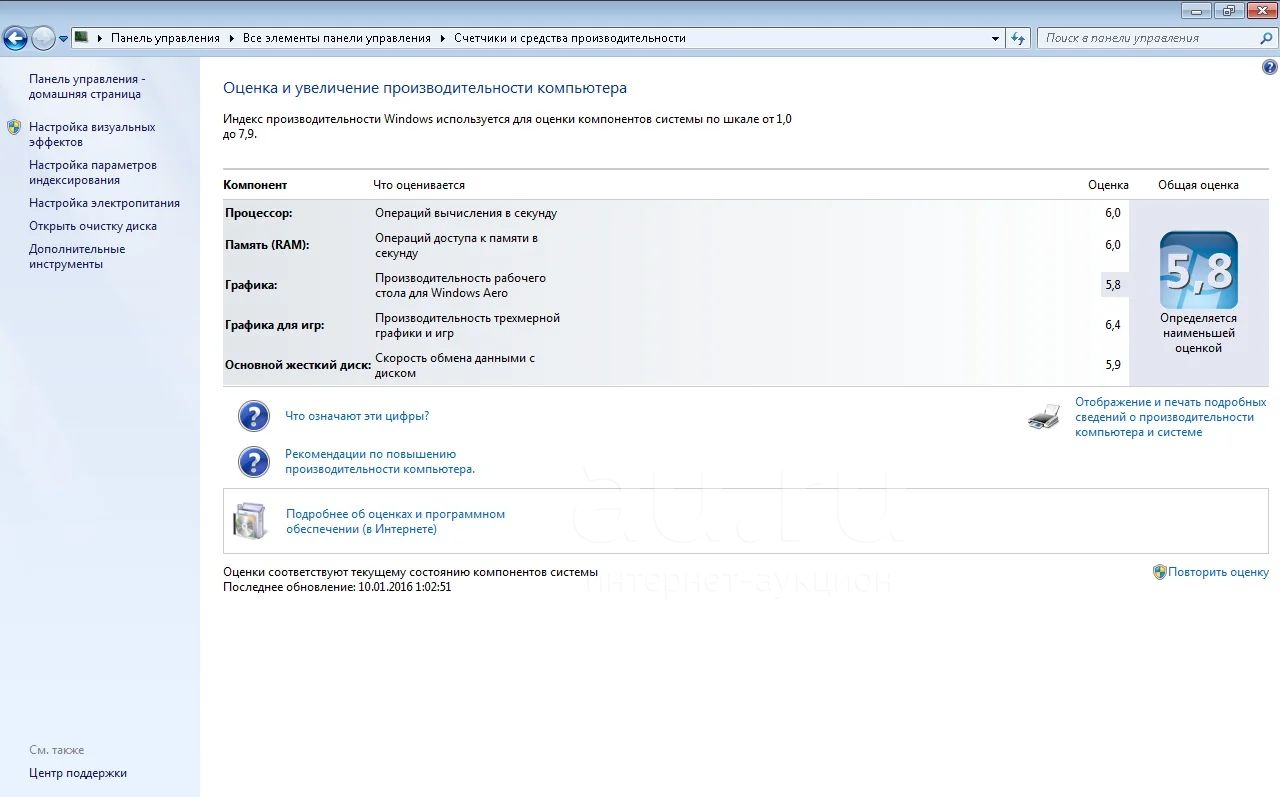The image size is (1280, 797).
Task: Focus the 'Поиск в панели управления' search box
Action: 1149,38
